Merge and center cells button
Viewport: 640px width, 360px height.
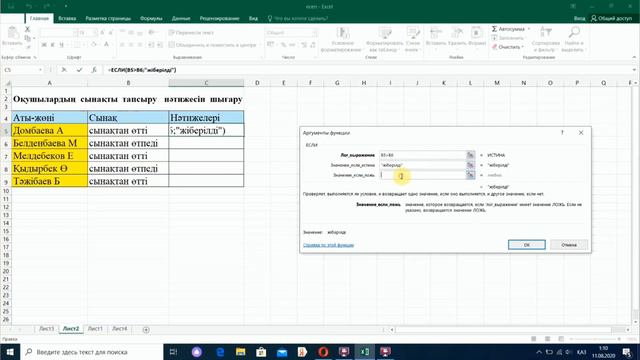pos(212,45)
